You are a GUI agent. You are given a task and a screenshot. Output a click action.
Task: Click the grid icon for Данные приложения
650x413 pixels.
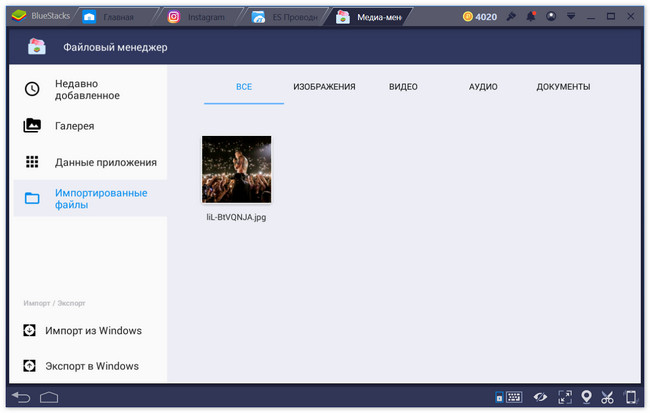(32, 162)
